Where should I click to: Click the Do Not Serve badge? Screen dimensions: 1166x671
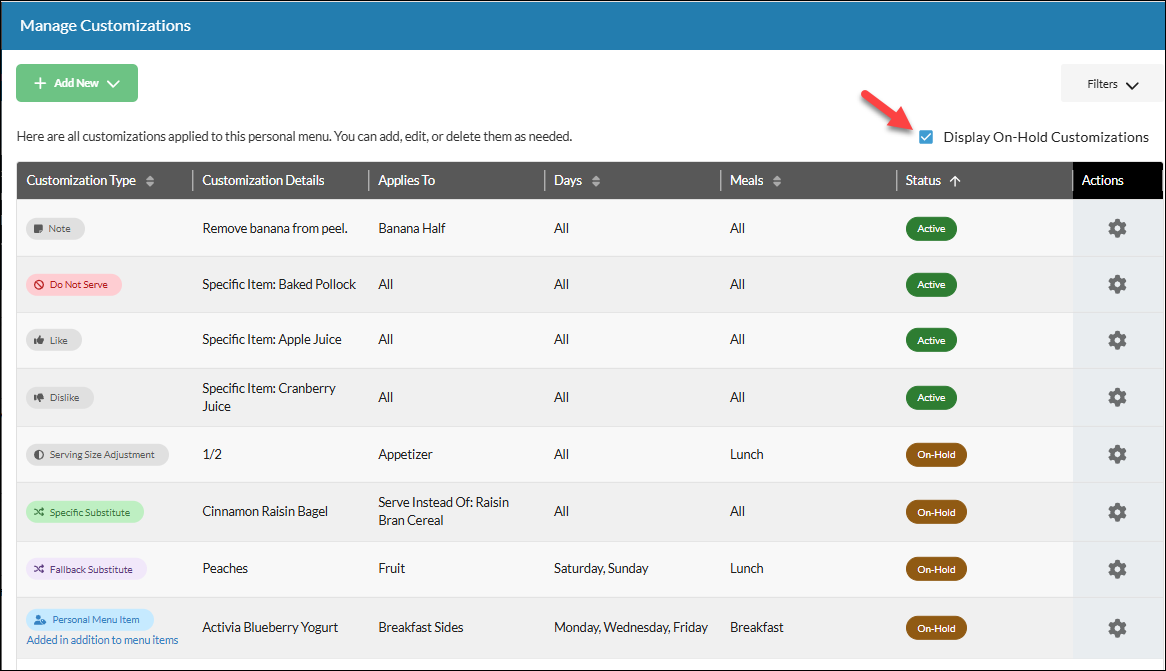point(74,284)
